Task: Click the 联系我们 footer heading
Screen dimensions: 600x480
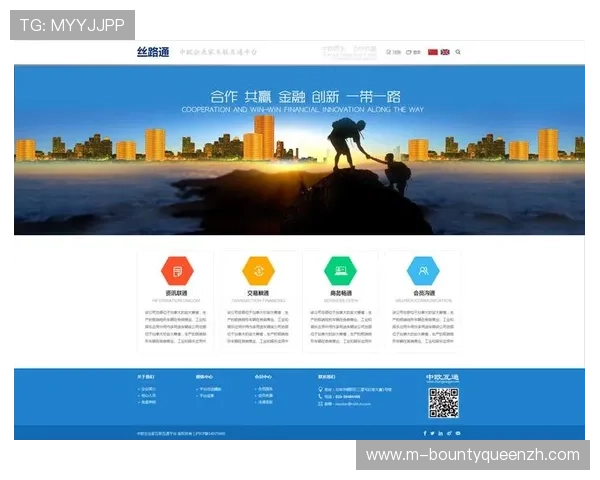Action: [x=326, y=377]
